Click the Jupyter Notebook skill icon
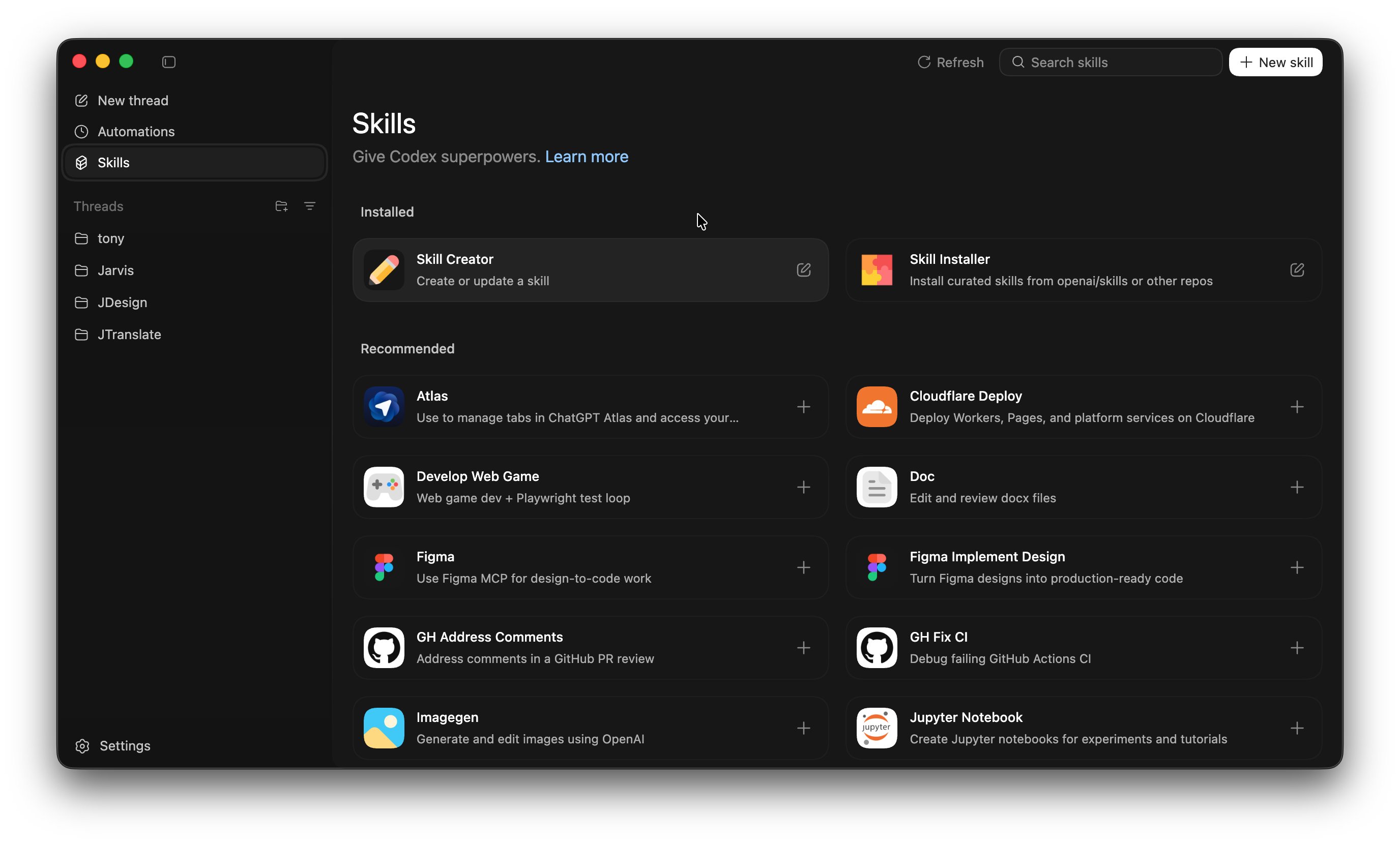Image resolution: width=1400 pixels, height=844 pixels. click(877, 728)
